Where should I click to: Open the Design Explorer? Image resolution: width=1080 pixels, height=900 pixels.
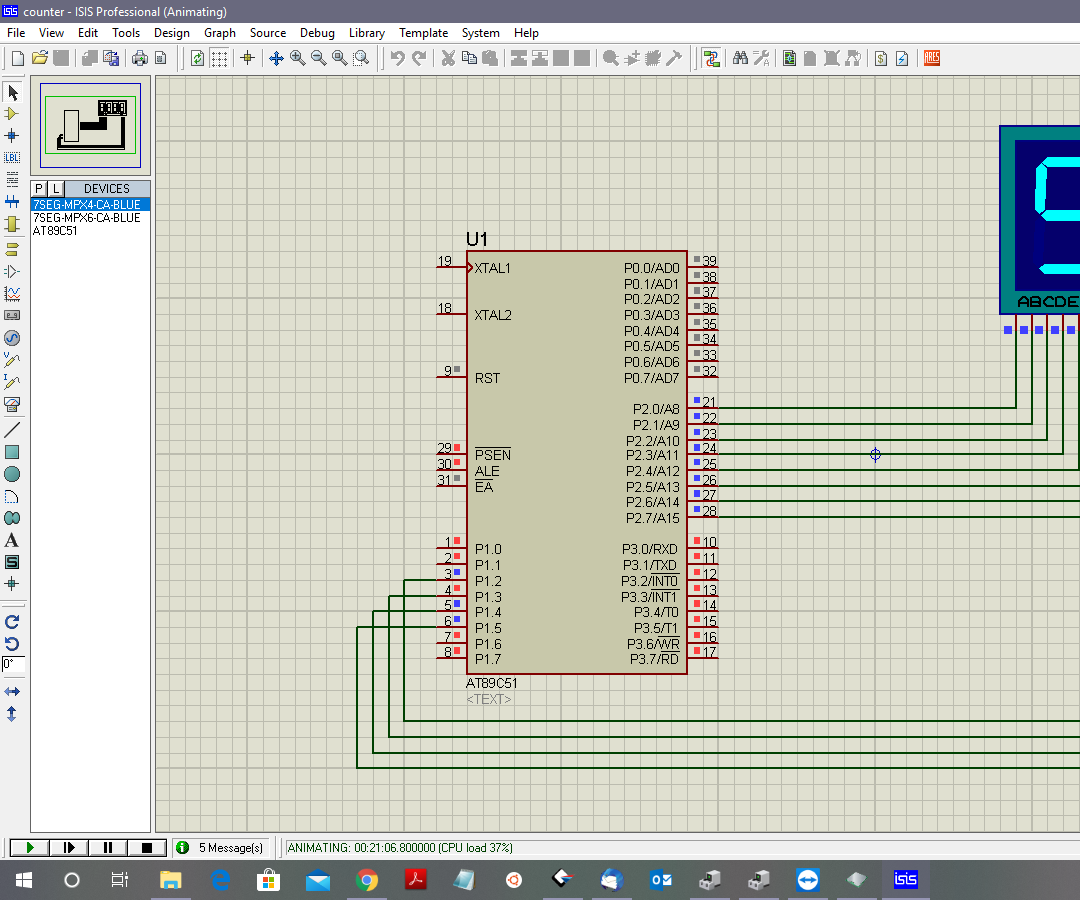[789, 59]
